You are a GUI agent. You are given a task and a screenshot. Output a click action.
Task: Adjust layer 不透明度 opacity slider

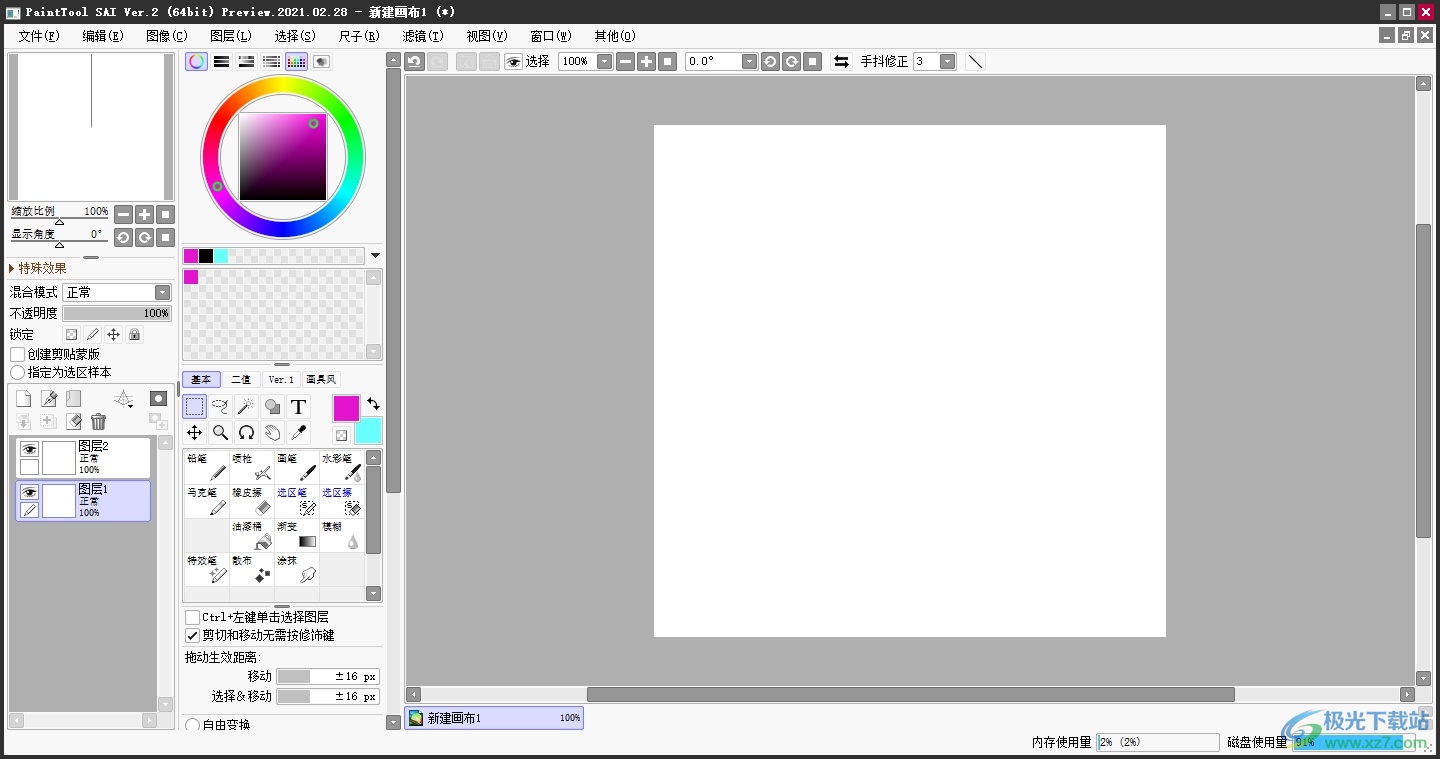(117, 313)
